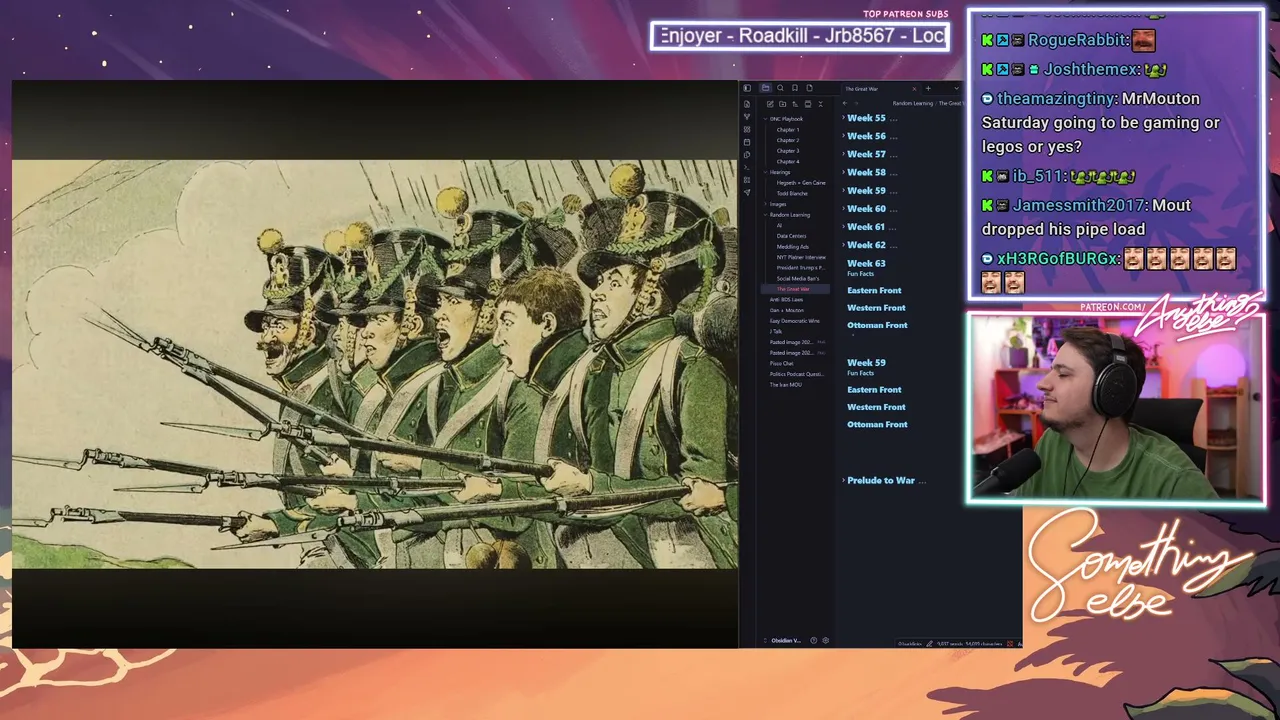Open a new tab with plus button
1280x720 pixels.
pyautogui.click(x=928, y=89)
